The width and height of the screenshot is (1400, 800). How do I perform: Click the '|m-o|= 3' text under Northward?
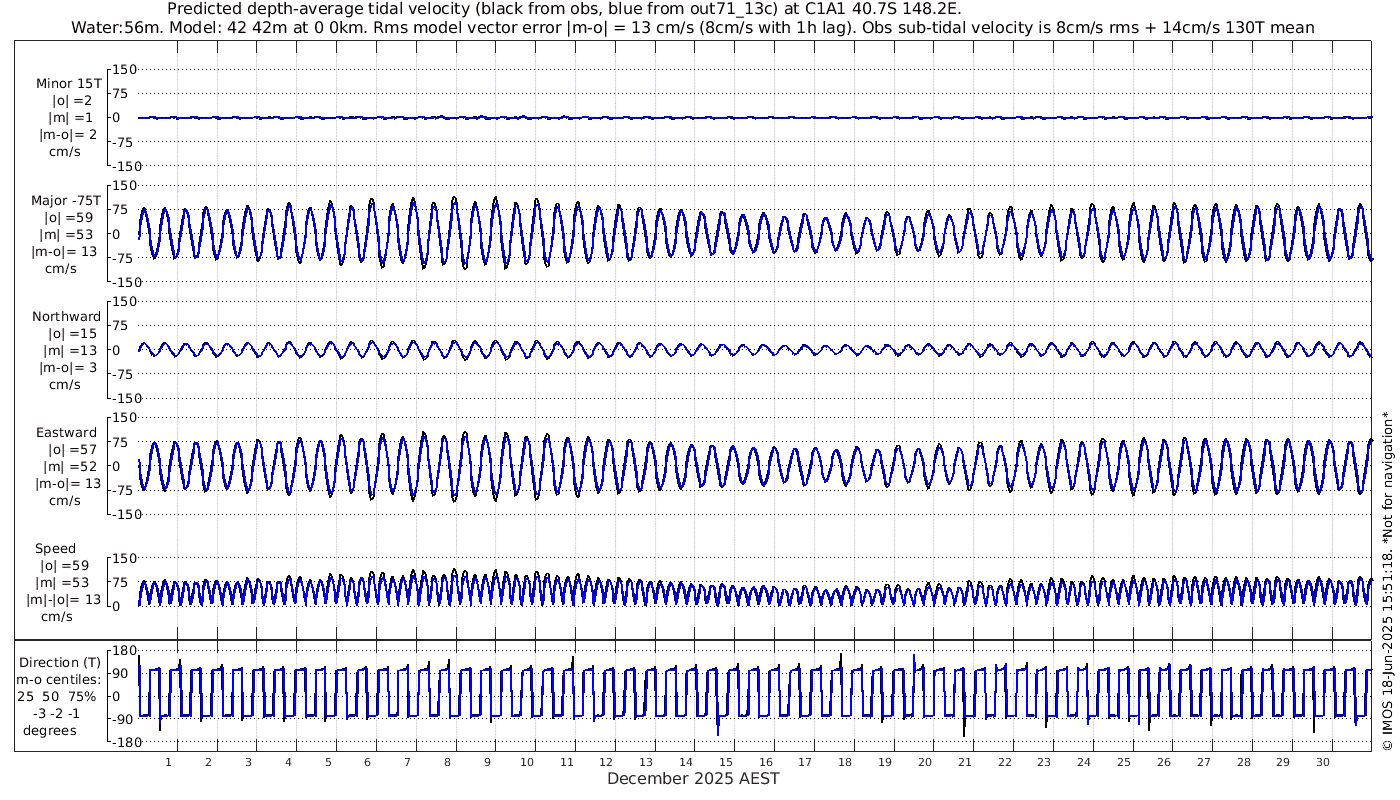(x=68, y=367)
